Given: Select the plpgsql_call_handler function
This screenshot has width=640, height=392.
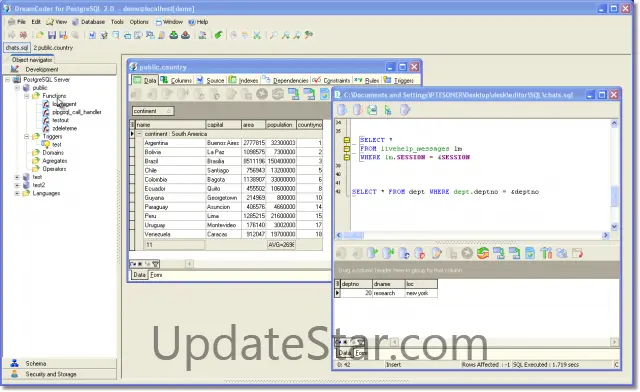Looking at the screenshot, I should [x=77, y=112].
